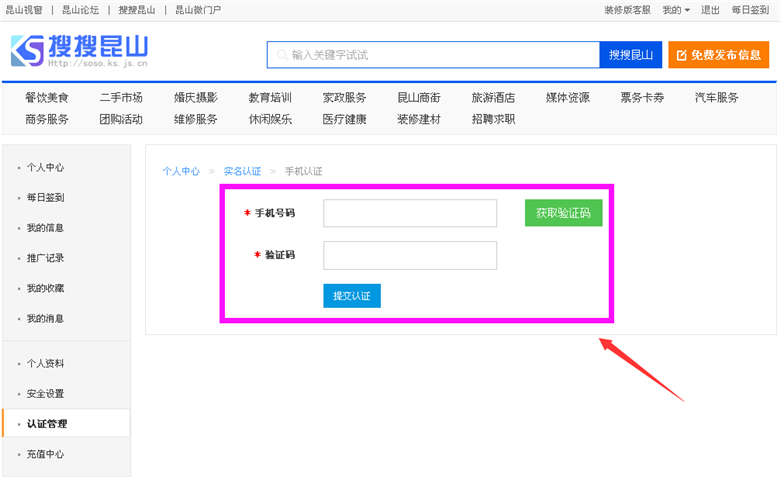Open 我的收藏 in left sidebar
The height and width of the screenshot is (479, 780).
tap(45, 288)
